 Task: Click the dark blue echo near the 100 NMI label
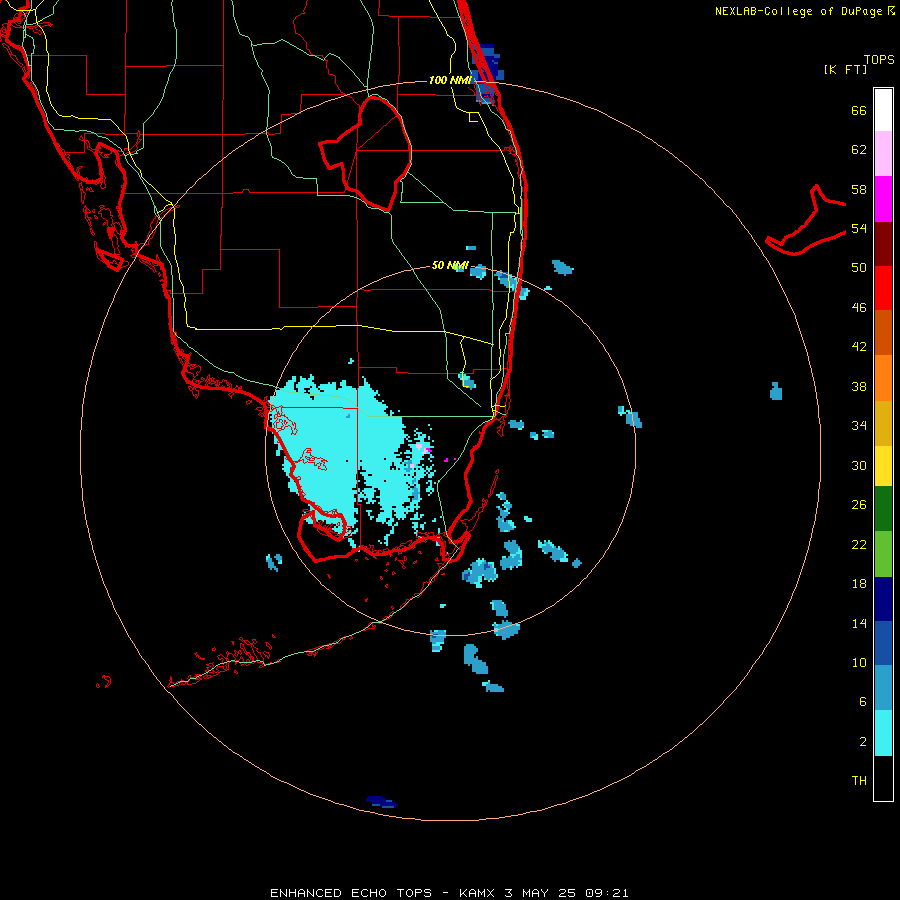486,72
